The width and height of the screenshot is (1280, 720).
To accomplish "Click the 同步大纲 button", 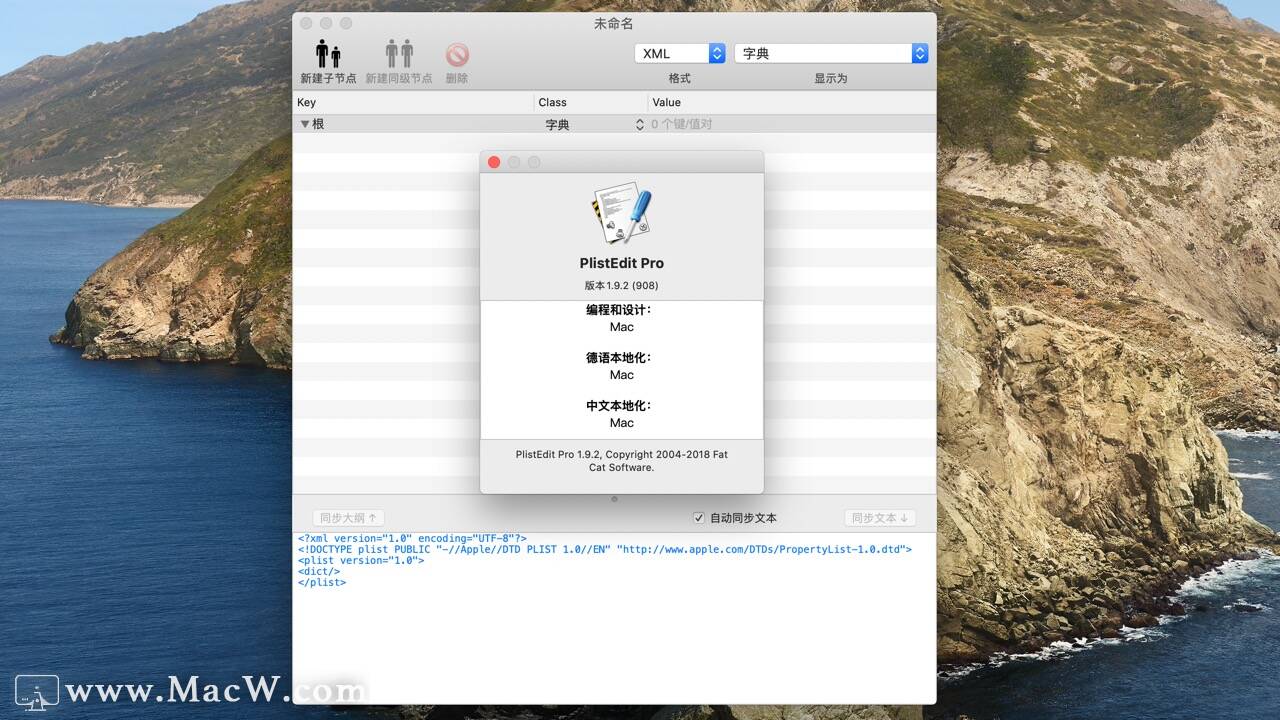I will (348, 518).
